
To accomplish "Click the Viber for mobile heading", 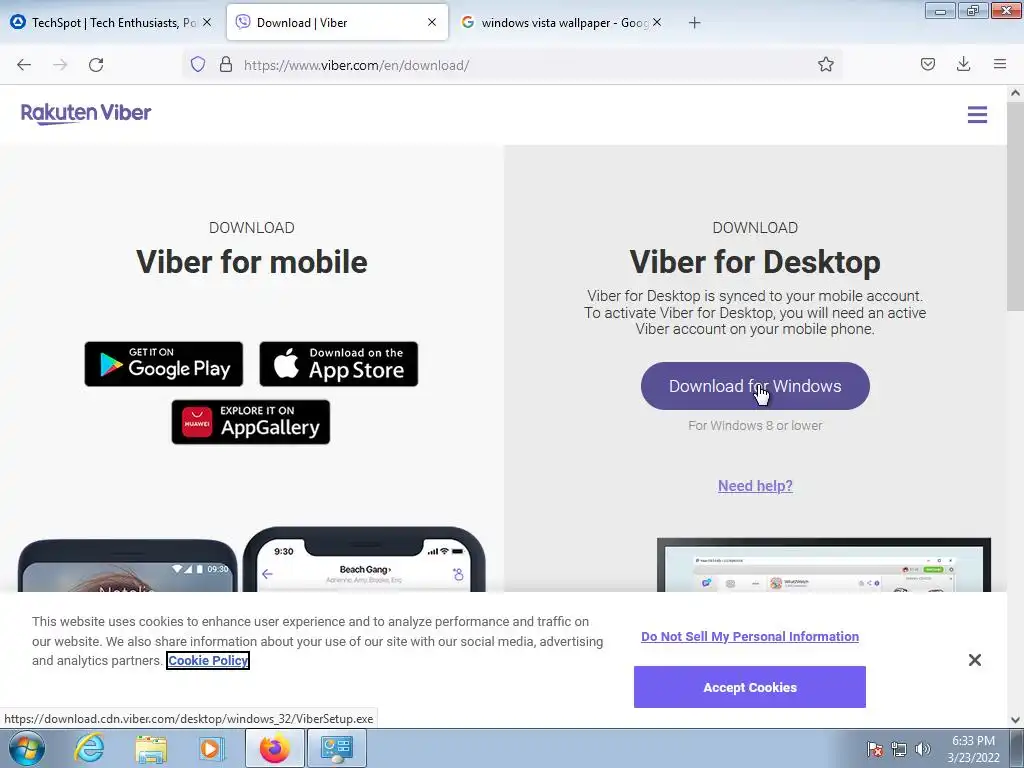I will click(x=251, y=262).
